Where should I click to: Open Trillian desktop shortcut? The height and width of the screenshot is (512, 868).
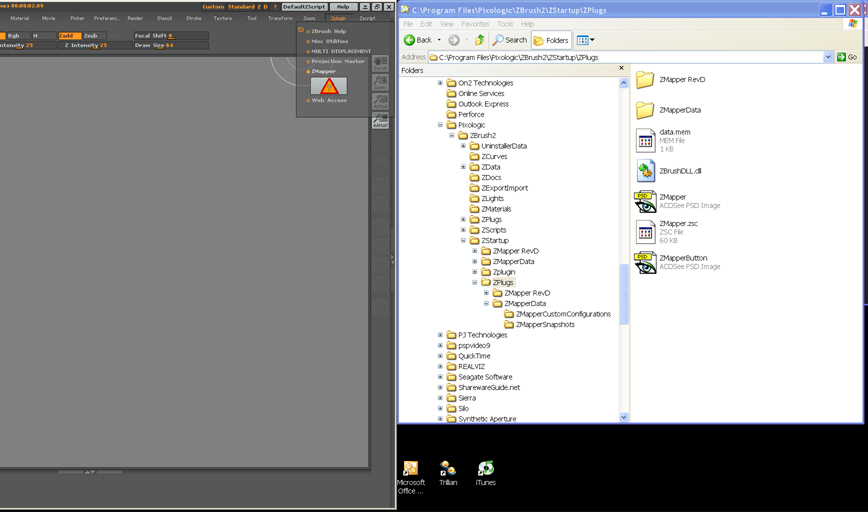pos(448,474)
